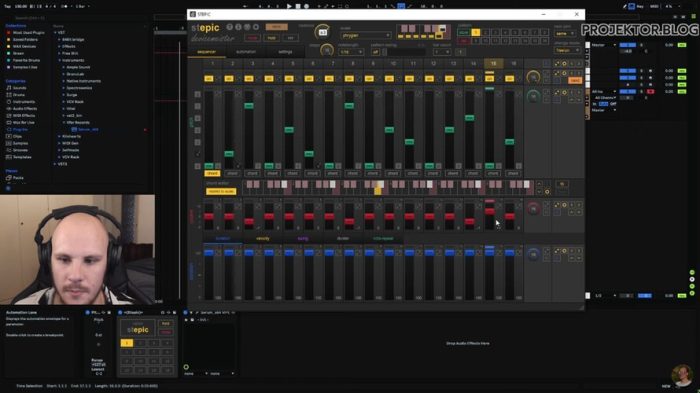Select the Most Used Plugins collection

click(x=25, y=33)
